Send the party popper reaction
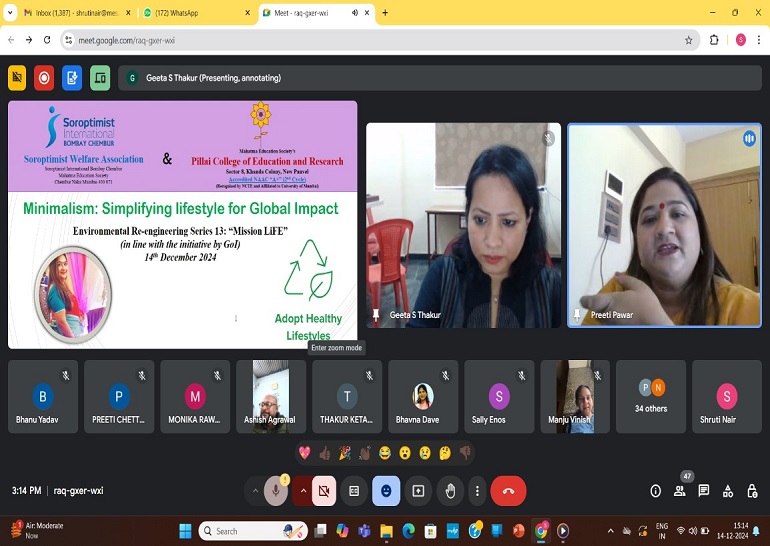 tap(345, 453)
